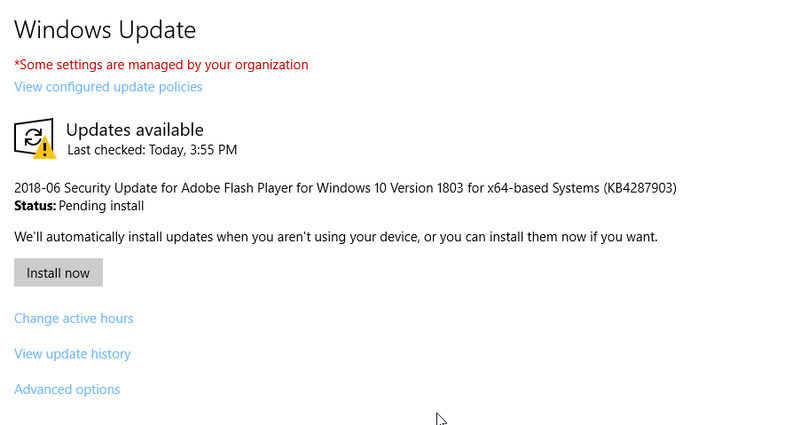Click the Updates available heading
The height and width of the screenshot is (425, 800).
click(135, 130)
